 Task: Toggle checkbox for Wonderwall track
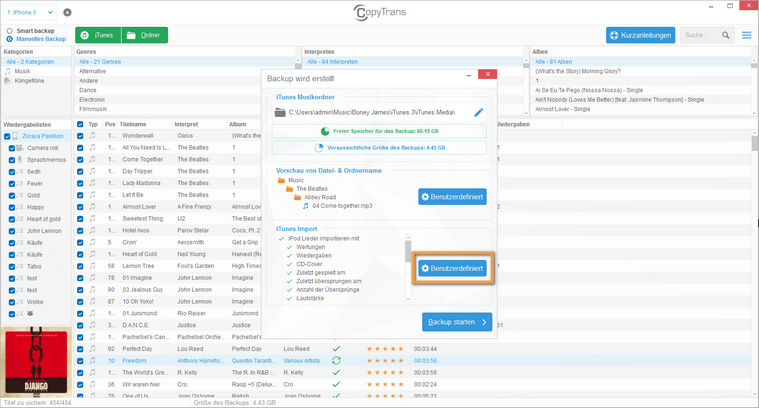(80, 136)
